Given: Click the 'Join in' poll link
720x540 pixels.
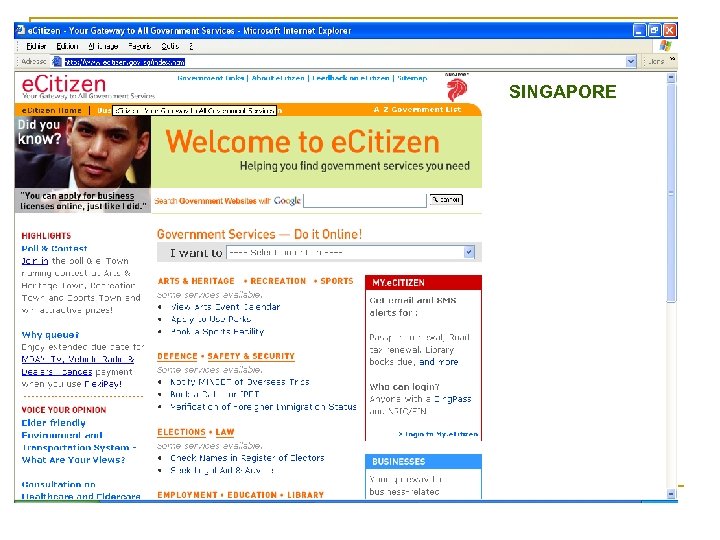Looking at the screenshot, I should (x=35, y=261).
